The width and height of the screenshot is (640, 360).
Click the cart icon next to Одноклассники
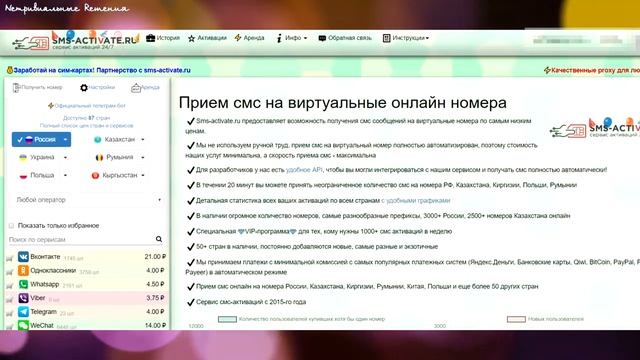(10, 272)
